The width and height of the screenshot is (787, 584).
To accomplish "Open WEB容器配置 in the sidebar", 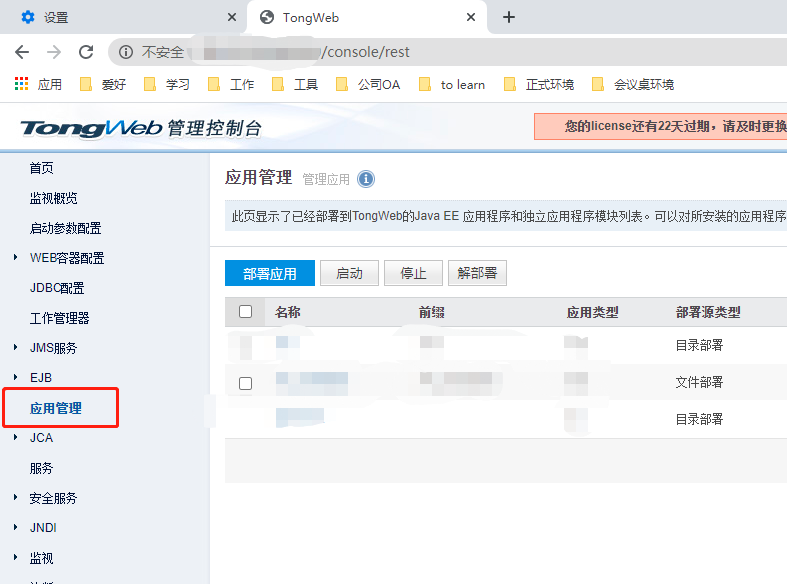I will 67,258.
